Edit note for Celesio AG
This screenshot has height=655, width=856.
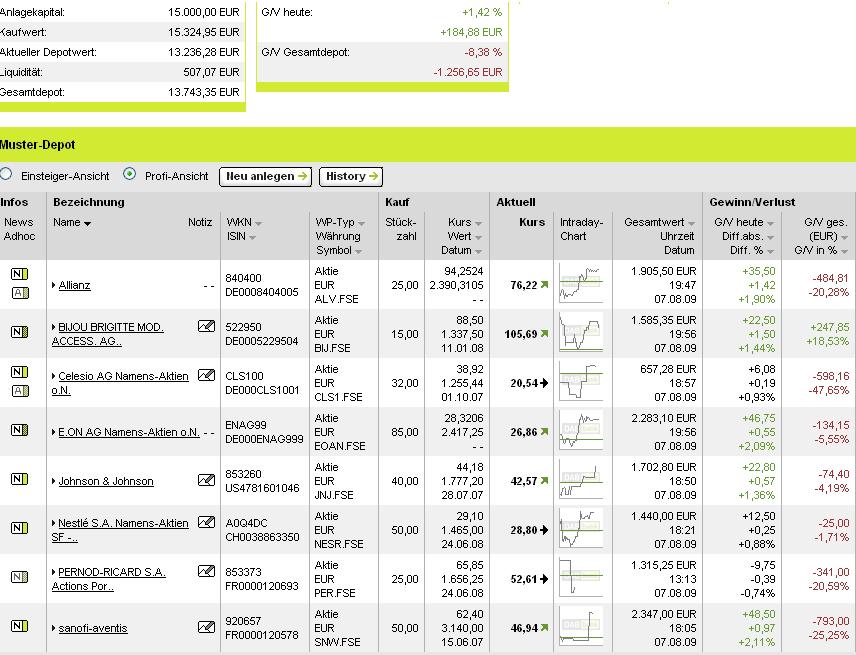206,376
